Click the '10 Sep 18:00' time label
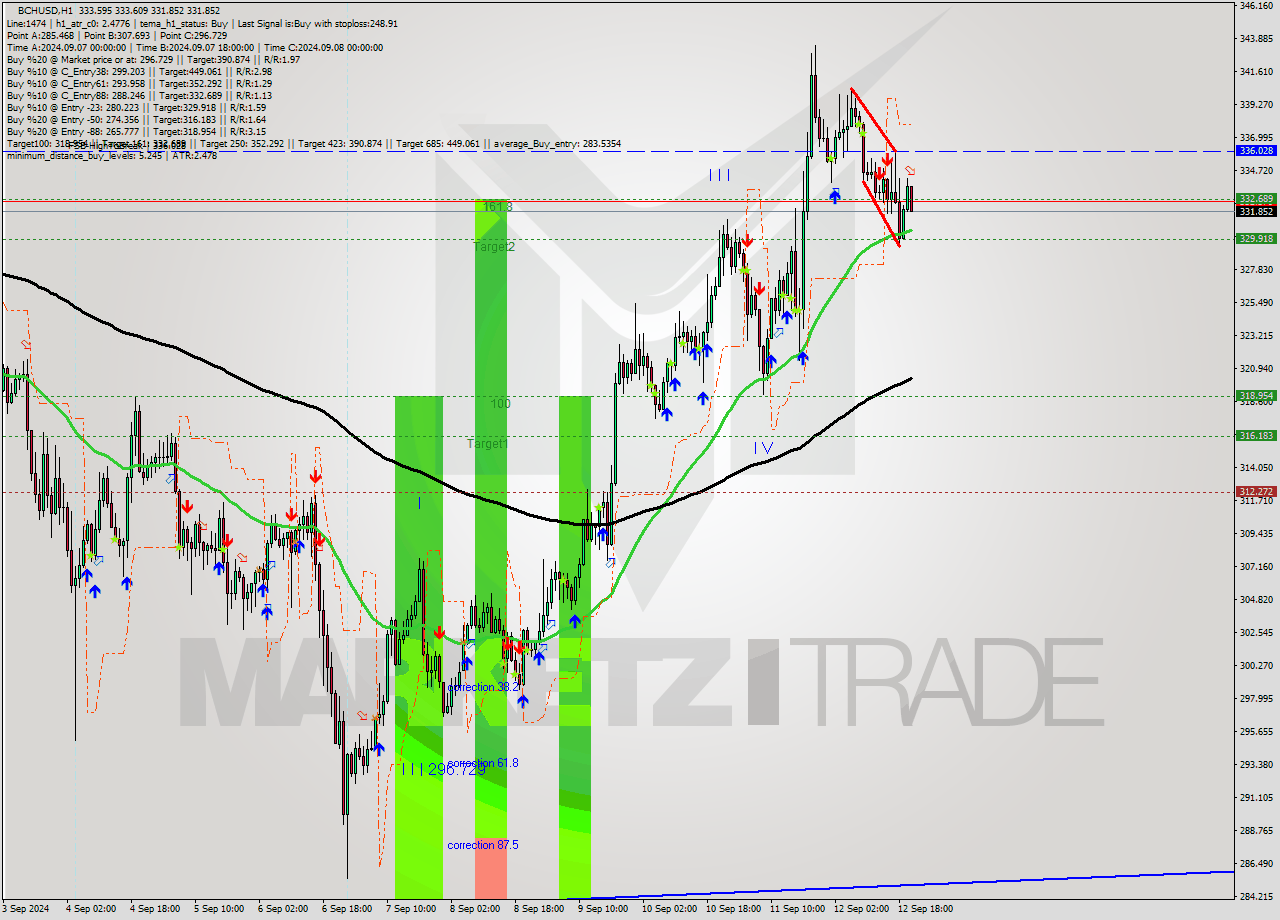Viewport: 1280px width, 920px height. pos(733,909)
